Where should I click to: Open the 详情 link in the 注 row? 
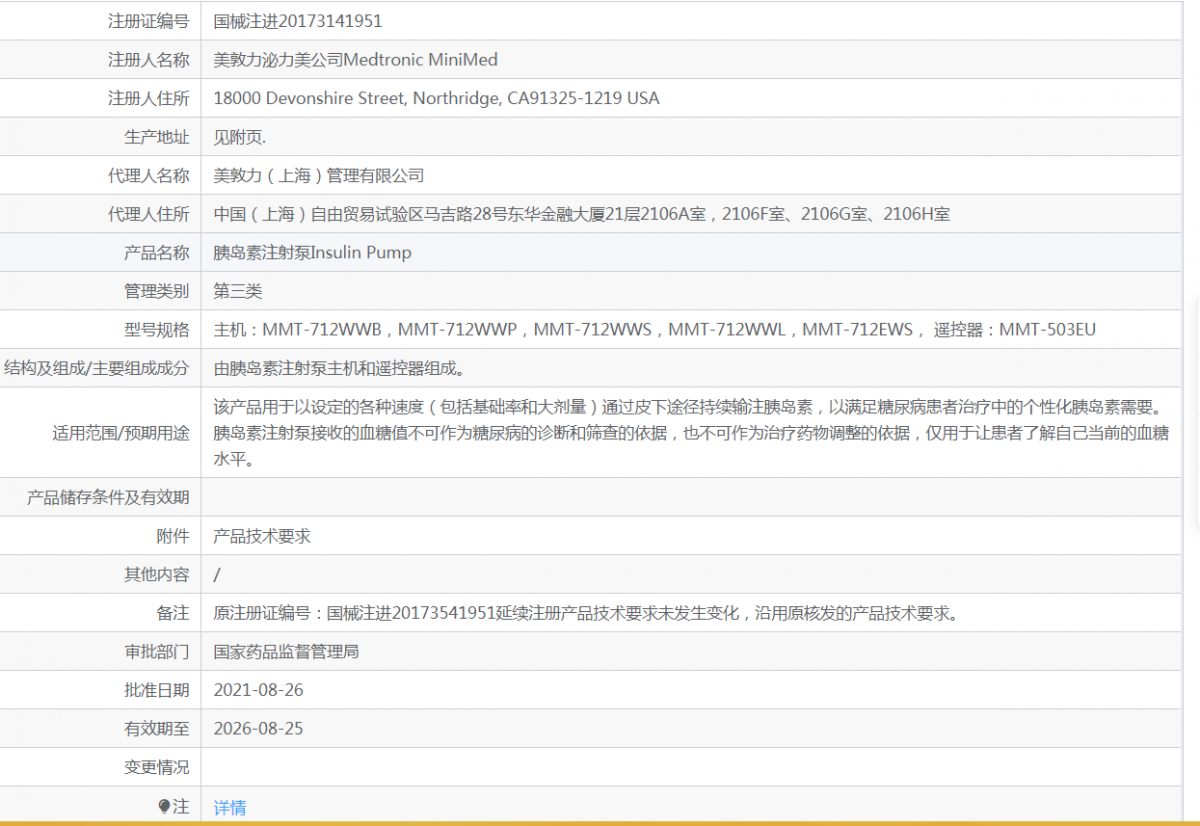coord(230,807)
